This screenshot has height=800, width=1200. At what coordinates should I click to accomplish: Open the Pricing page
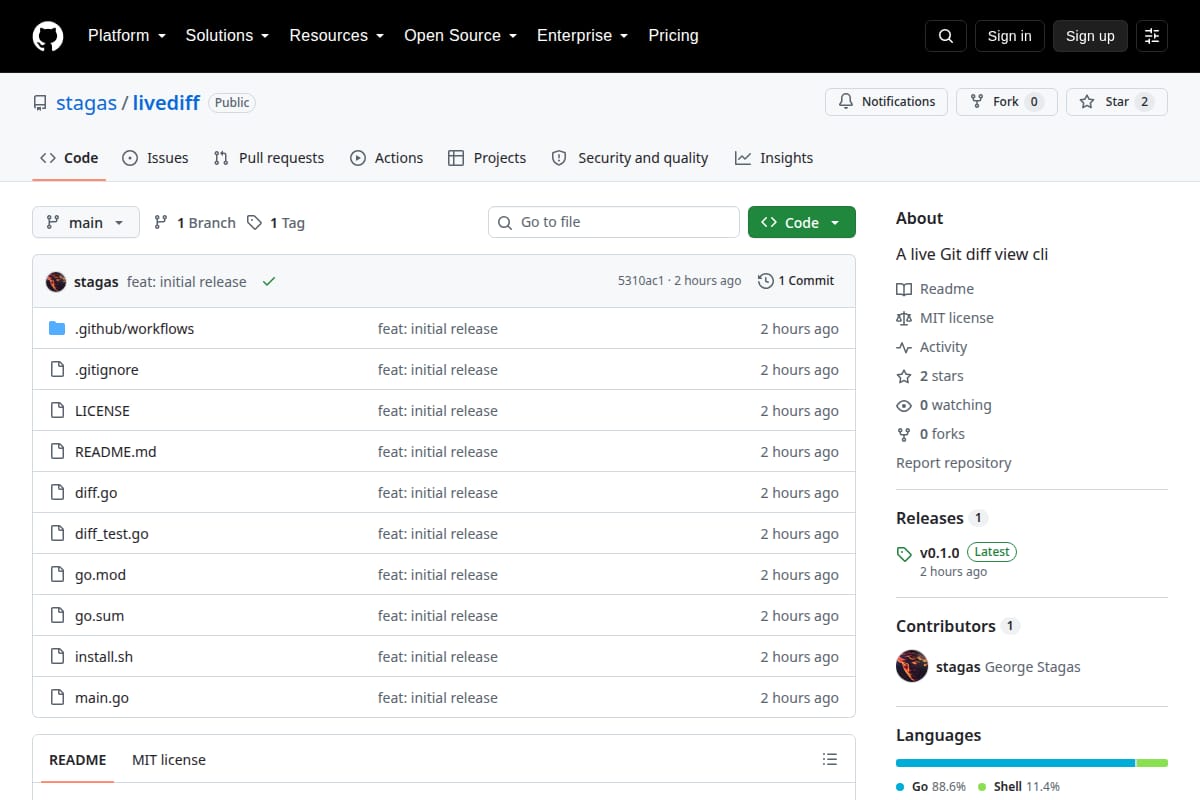click(x=673, y=36)
